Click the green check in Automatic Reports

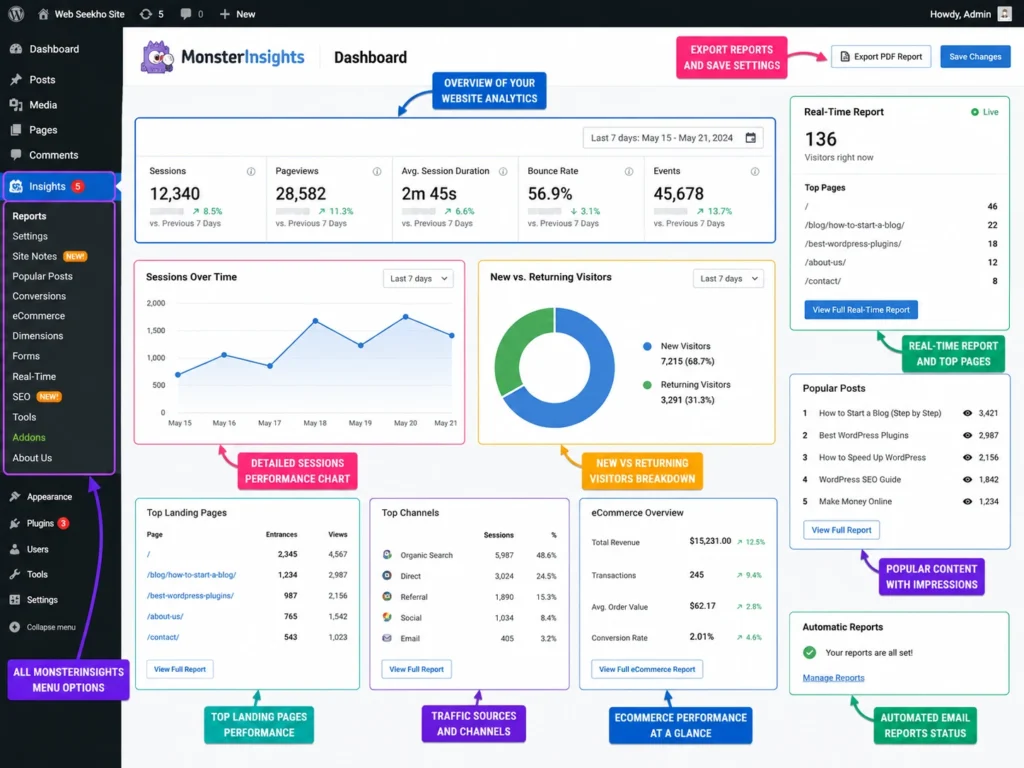click(810, 652)
